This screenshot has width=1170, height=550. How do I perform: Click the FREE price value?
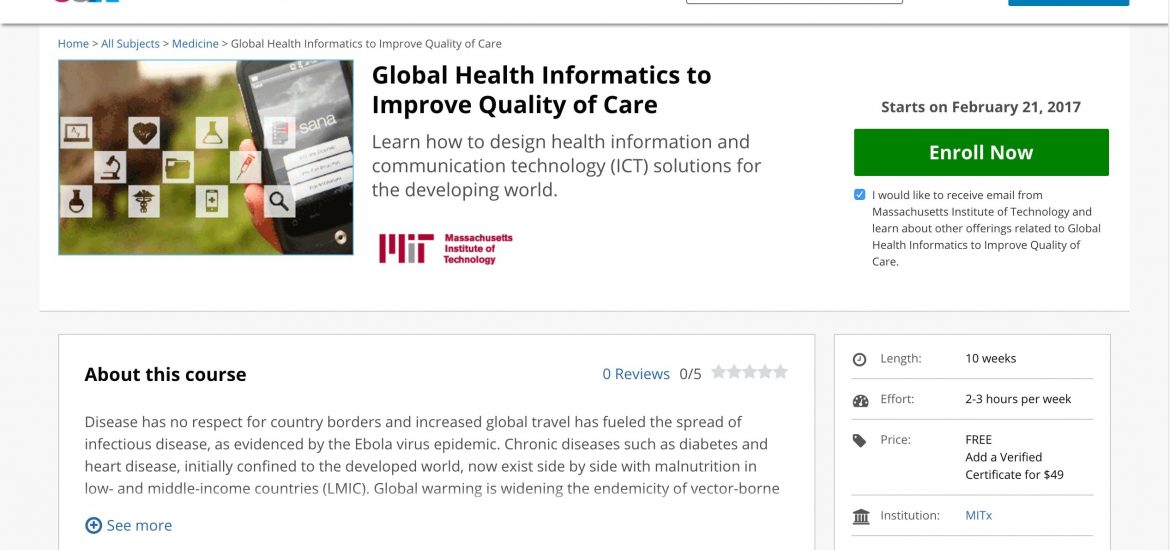[978, 440]
